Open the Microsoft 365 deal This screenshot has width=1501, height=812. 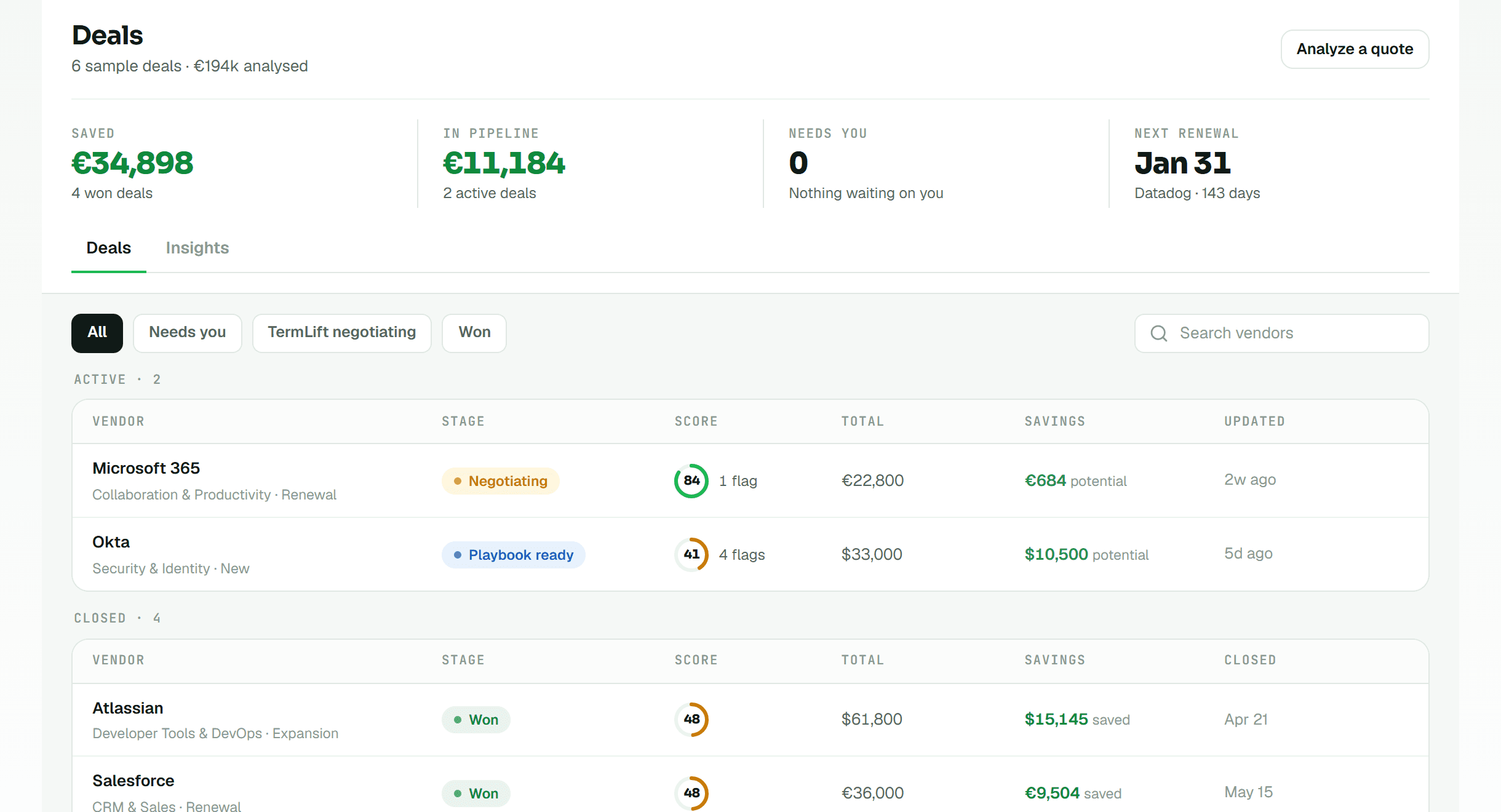tap(750, 480)
